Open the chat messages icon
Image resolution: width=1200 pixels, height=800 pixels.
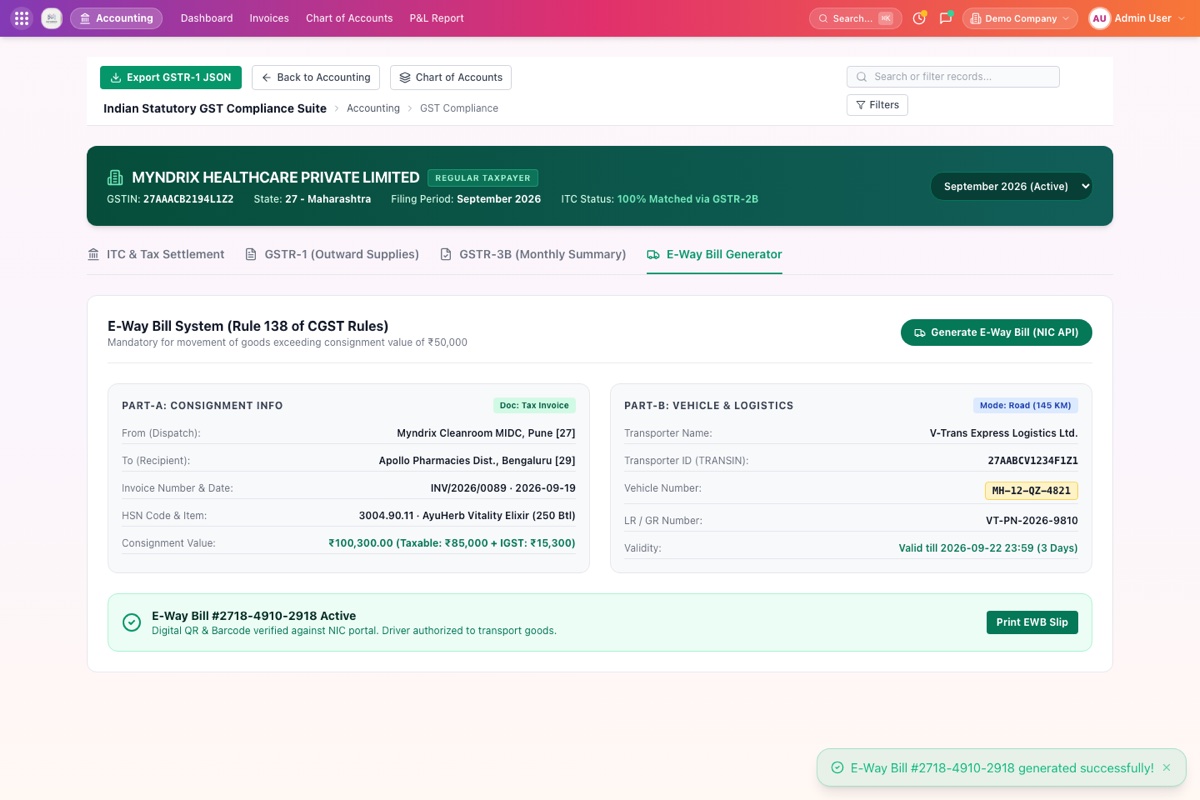click(946, 18)
